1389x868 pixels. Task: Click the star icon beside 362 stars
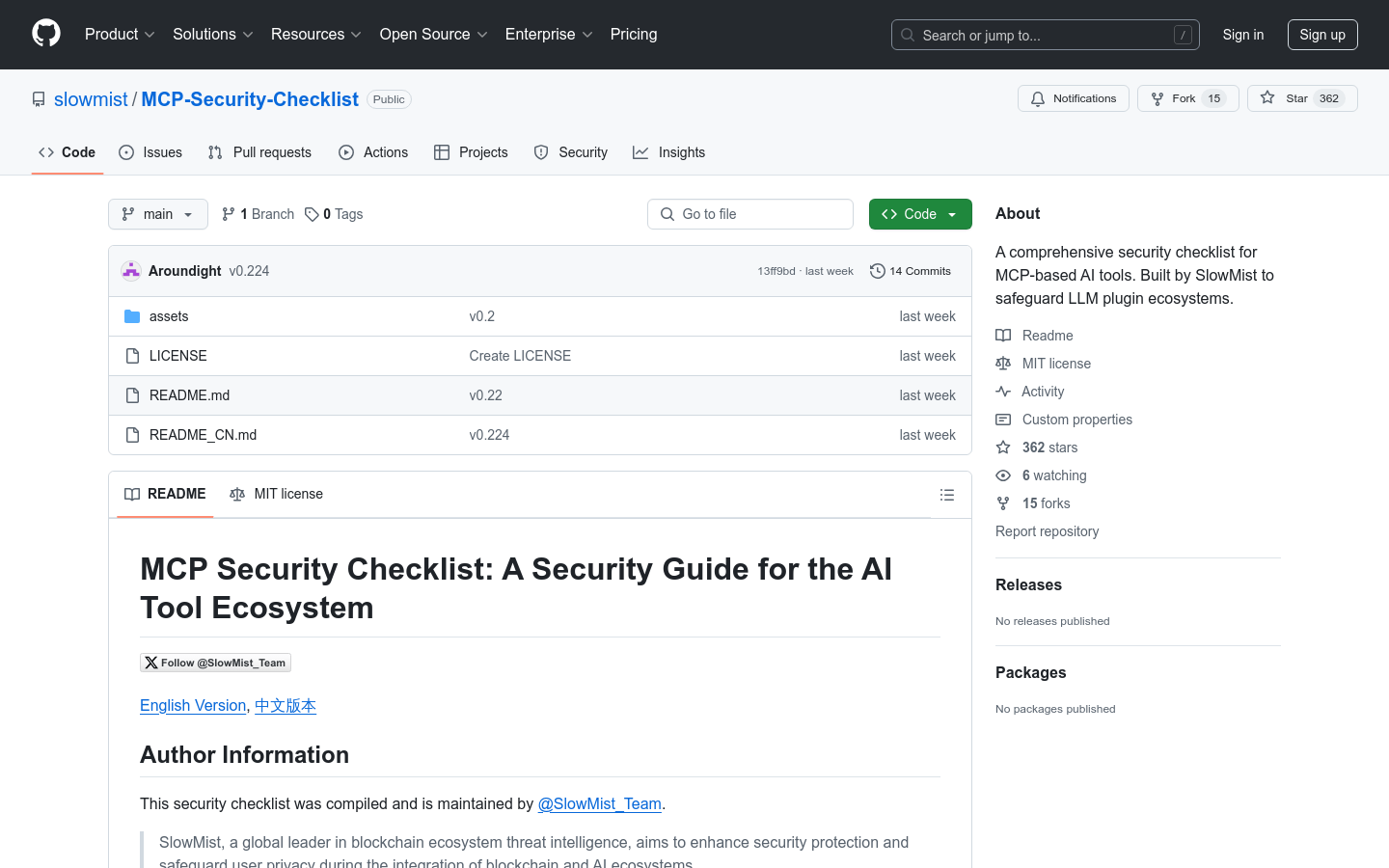[x=1003, y=448]
